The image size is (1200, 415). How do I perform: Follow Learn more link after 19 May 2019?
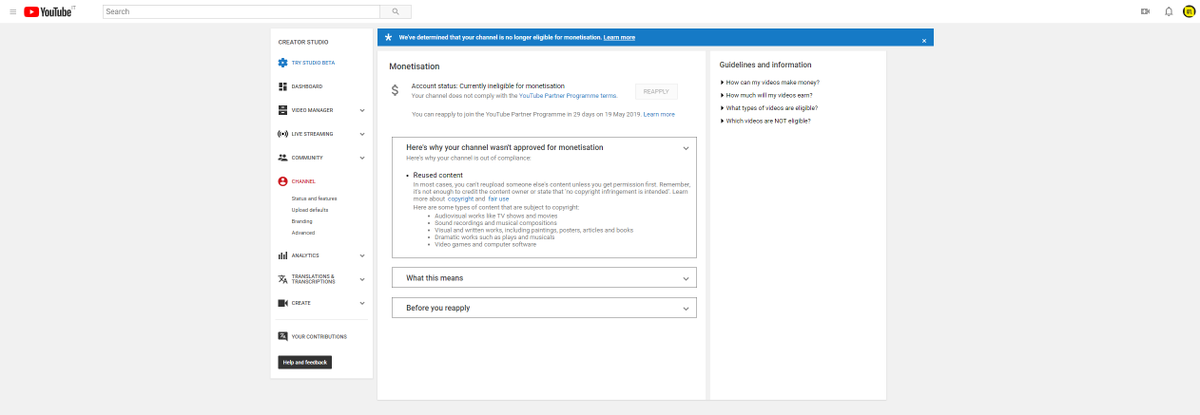[x=659, y=115]
